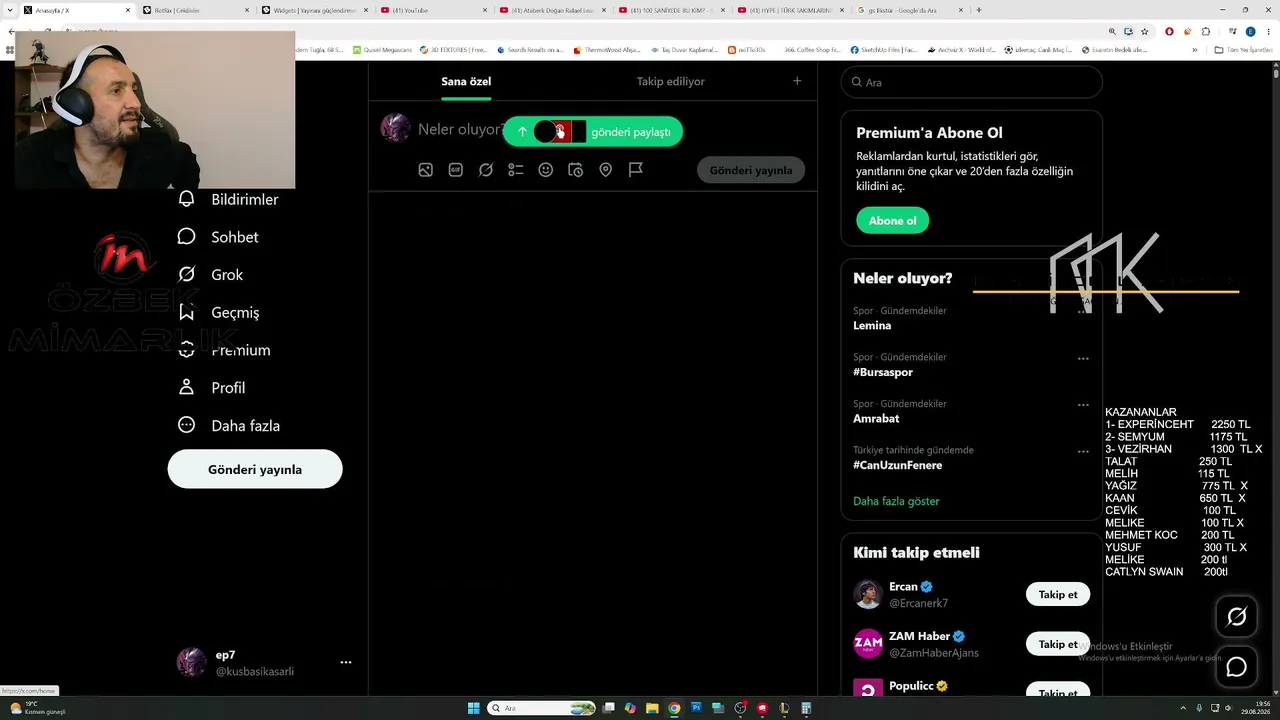Bookmark this page with star icon
This screenshot has width=1280, height=720.
(x=1146, y=31)
